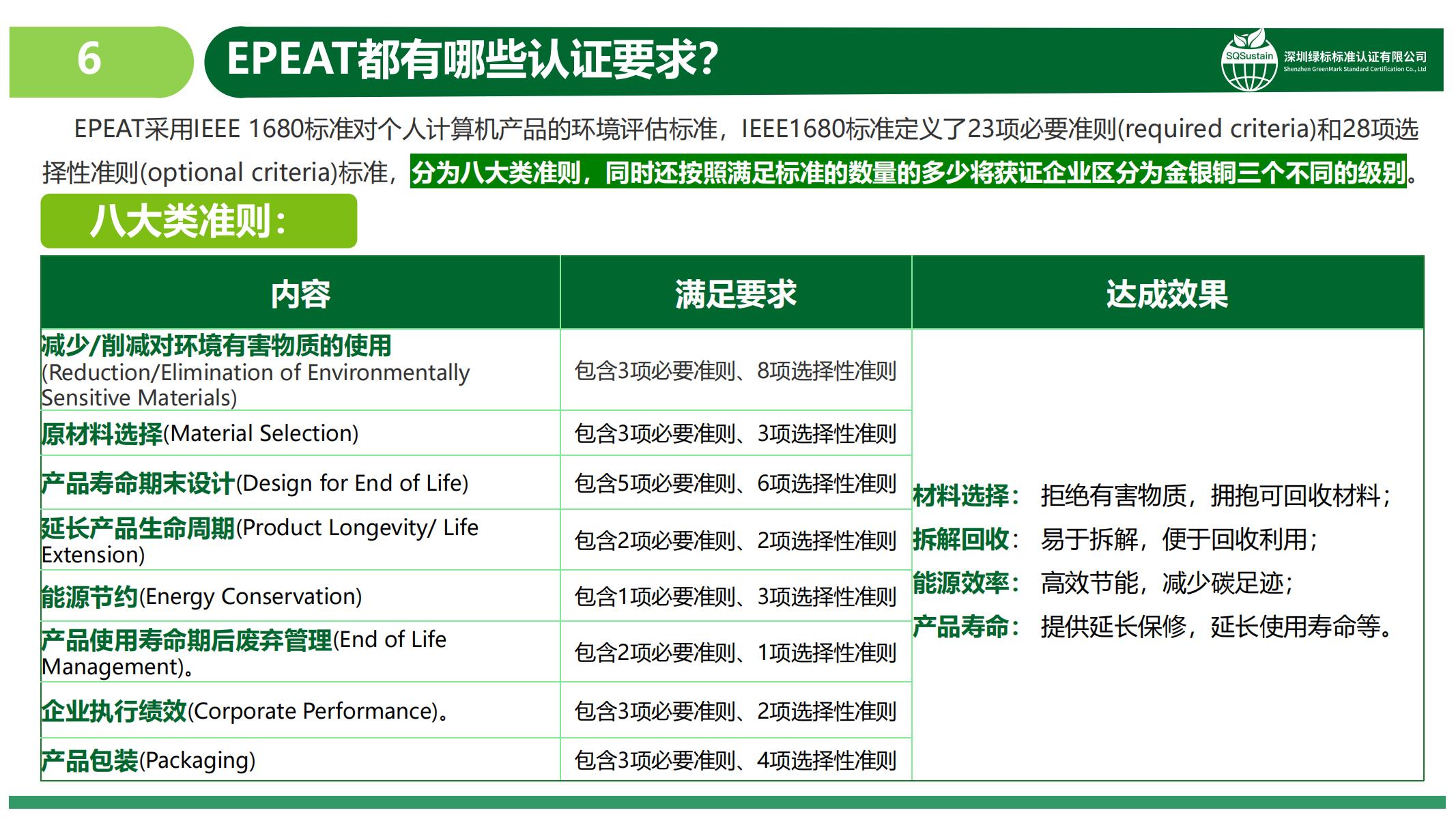Click the '达成效果' column header
Viewport: 1456px width, 819px height.
pos(1167,294)
